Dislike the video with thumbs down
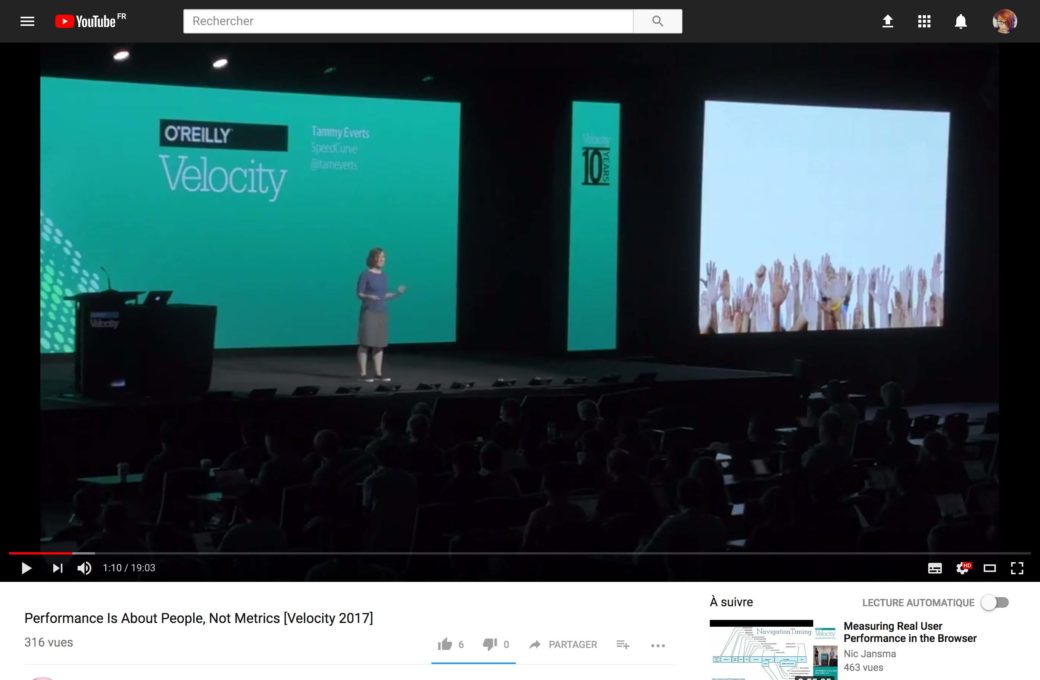The width and height of the screenshot is (1040, 680). (490, 645)
